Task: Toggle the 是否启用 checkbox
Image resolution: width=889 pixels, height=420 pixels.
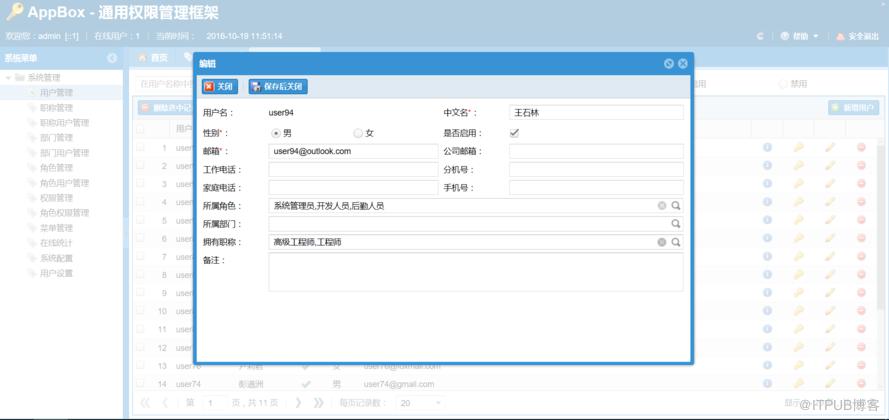Action: click(514, 133)
